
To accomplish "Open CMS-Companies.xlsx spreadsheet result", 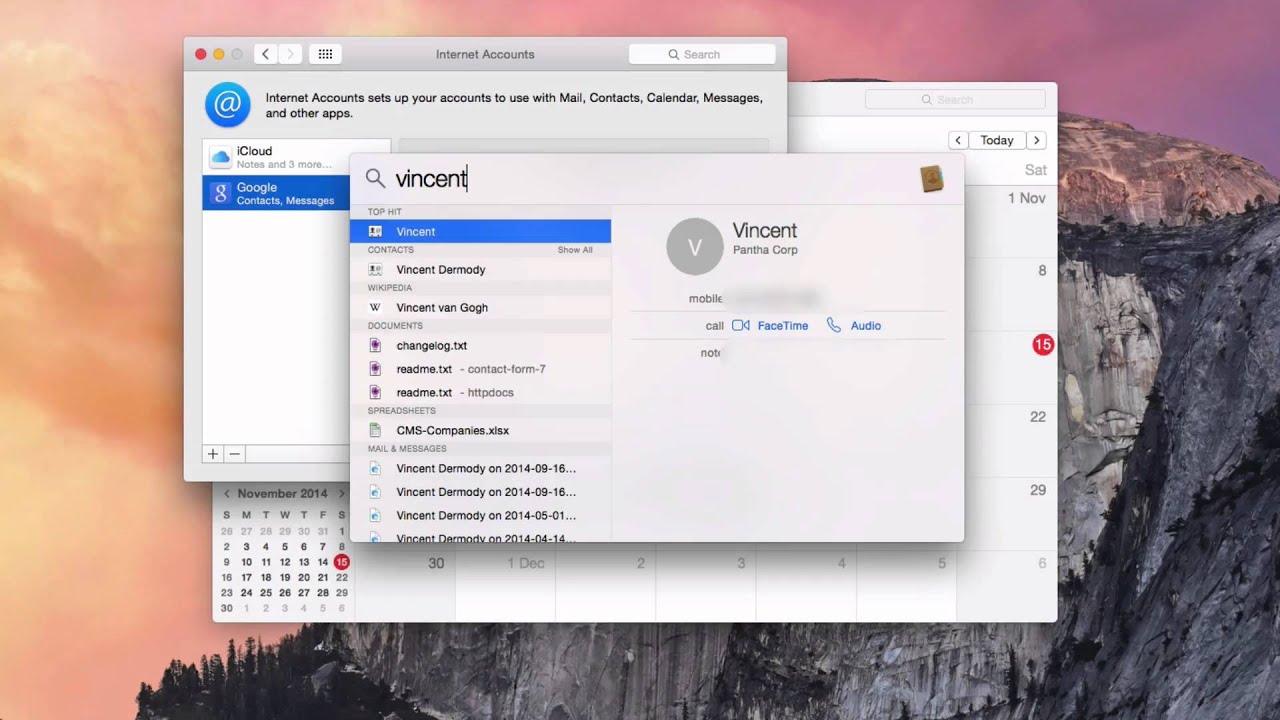I will click(480, 430).
